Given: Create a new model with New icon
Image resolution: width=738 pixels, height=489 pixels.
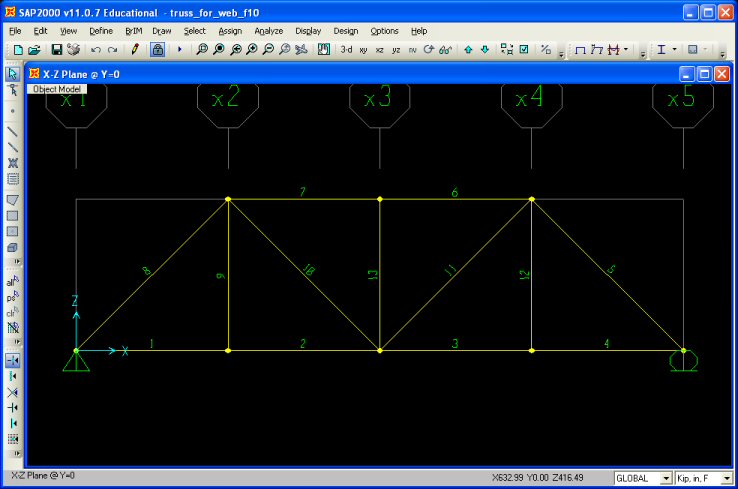Looking at the screenshot, I should pos(18,49).
